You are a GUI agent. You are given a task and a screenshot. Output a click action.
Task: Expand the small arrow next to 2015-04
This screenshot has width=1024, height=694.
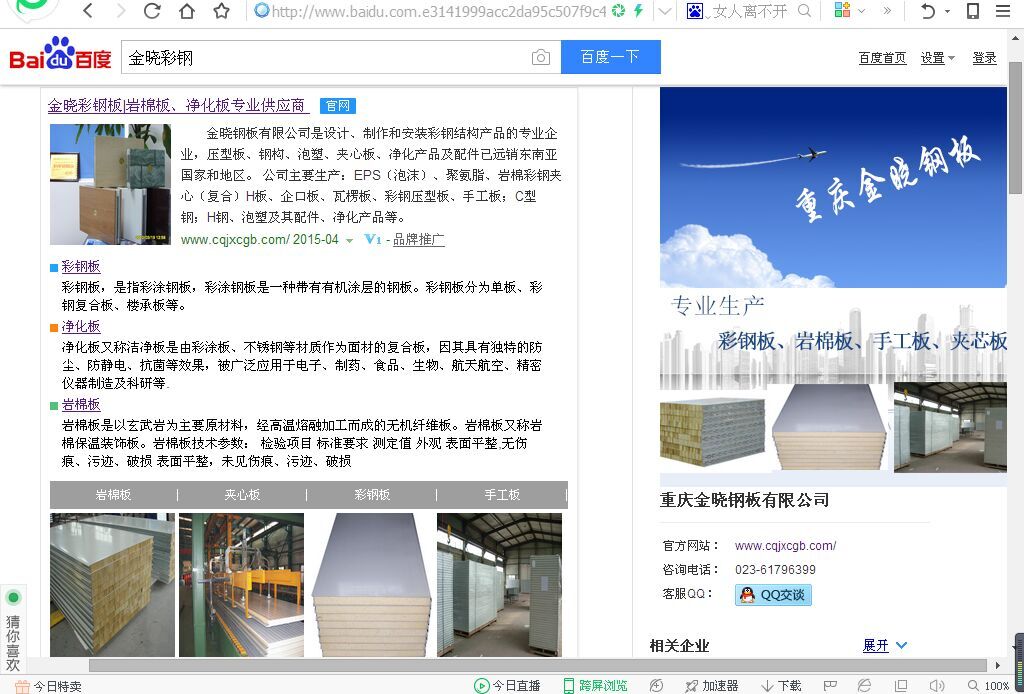(349, 241)
